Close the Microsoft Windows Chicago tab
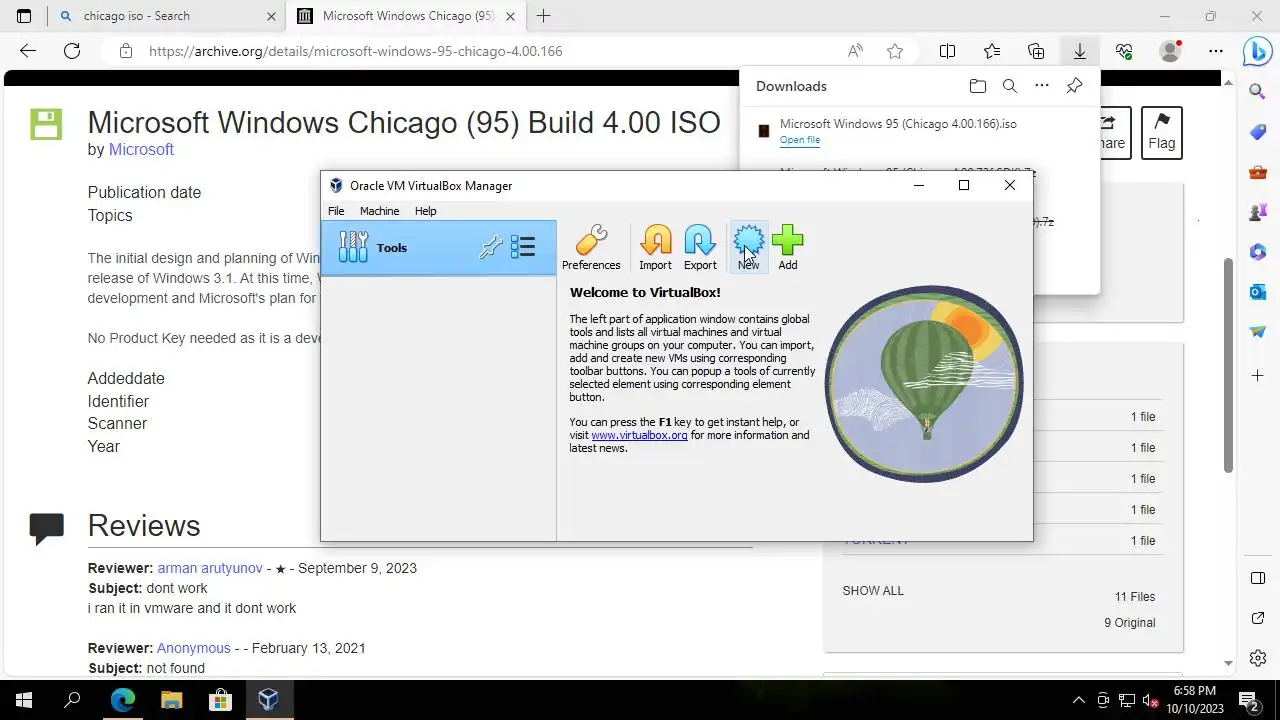This screenshot has height=720, width=1280. [509, 16]
